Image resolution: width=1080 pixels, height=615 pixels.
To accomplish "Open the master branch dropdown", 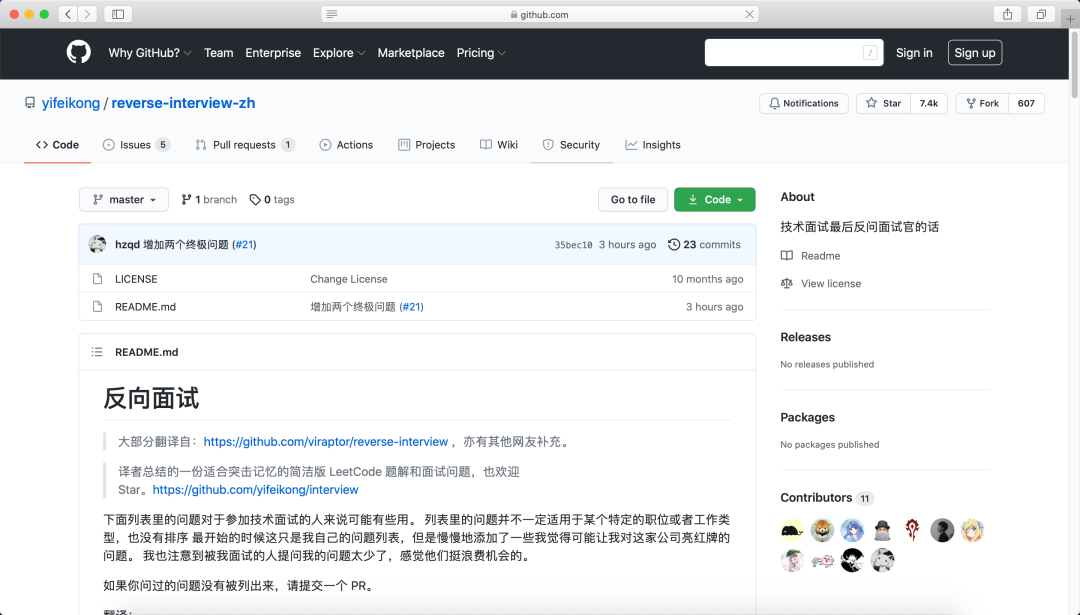I will coord(124,199).
